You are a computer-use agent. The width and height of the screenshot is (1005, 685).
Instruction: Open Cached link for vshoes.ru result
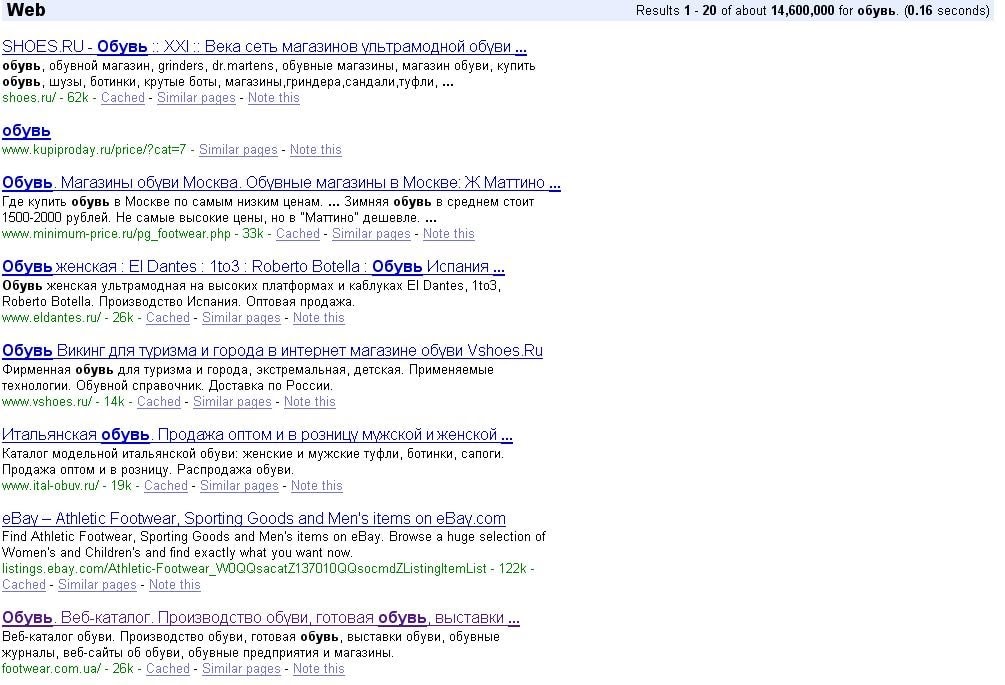click(x=159, y=401)
